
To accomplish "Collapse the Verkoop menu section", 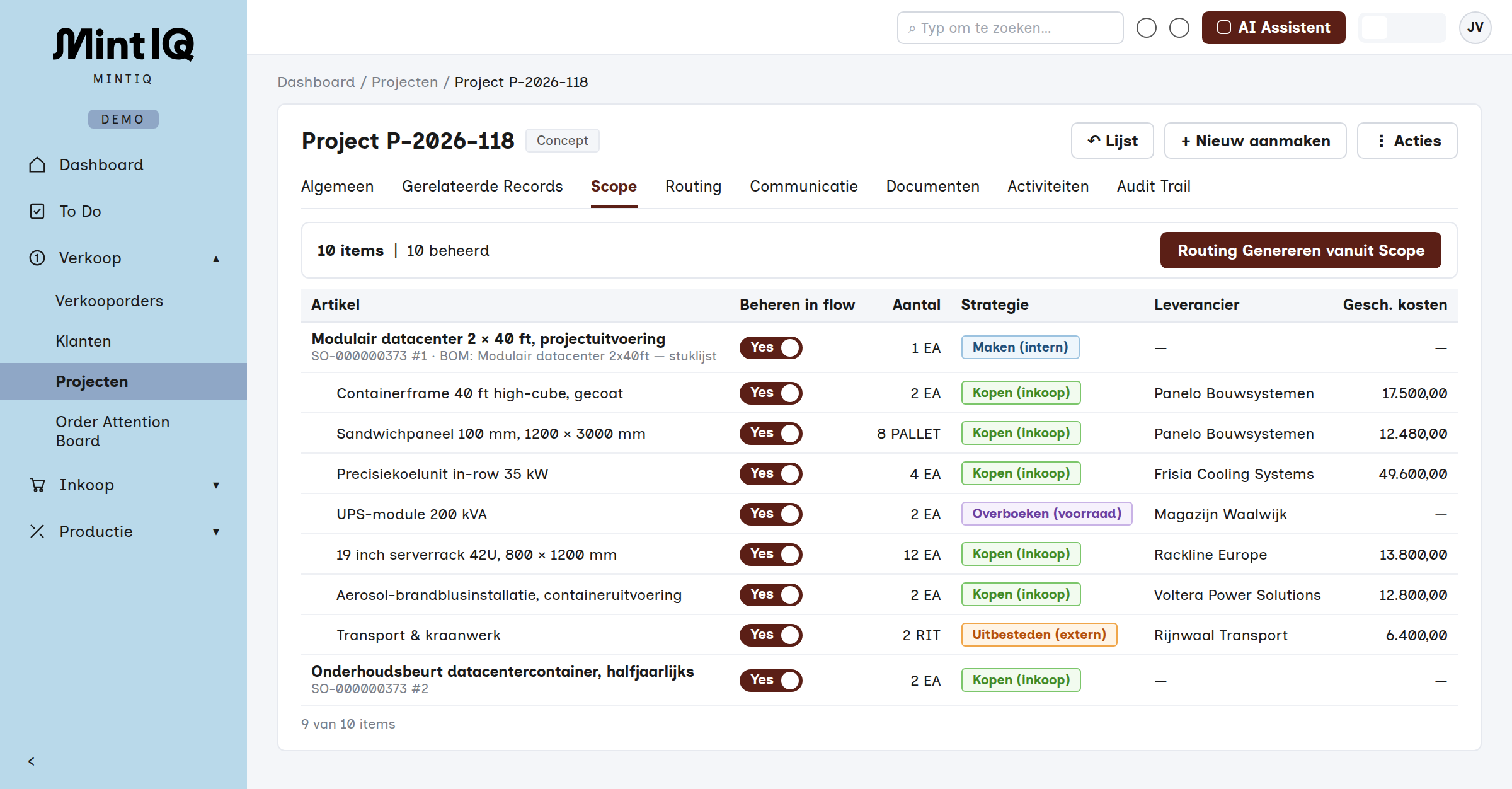I will tap(216, 258).
